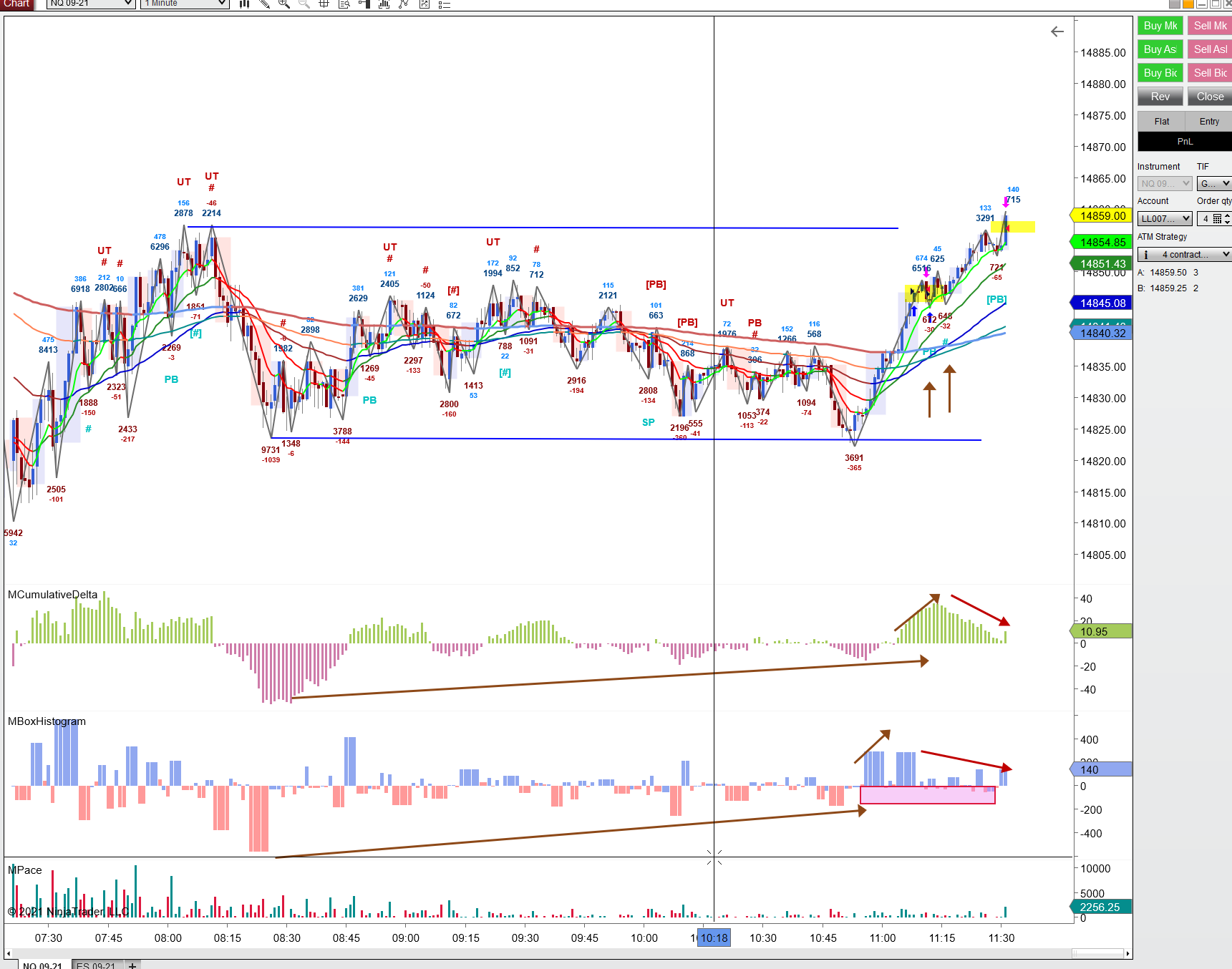Add a new chart tab with plus
Image resolution: width=1232 pixels, height=969 pixels.
tap(132, 965)
